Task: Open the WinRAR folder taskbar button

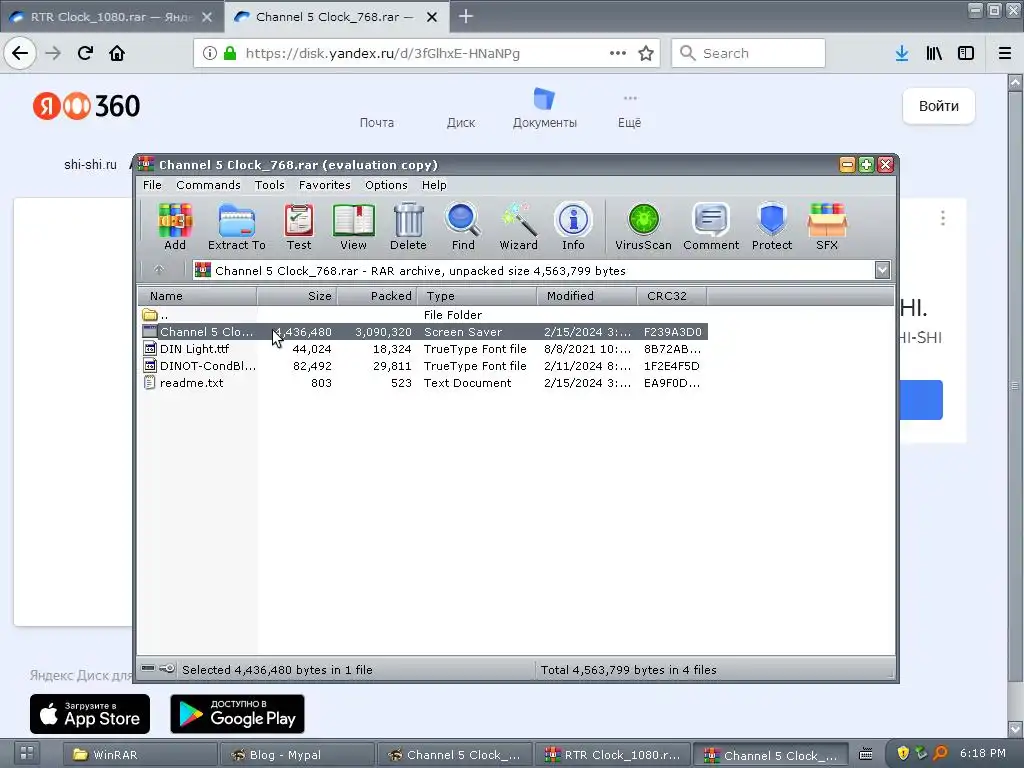Action: click(x=140, y=755)
